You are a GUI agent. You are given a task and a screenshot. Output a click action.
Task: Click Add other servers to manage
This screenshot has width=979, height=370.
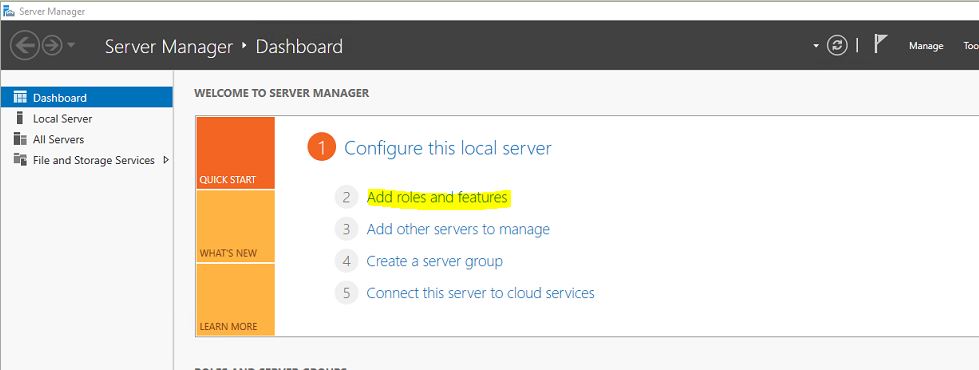pyautogui.click(x=458, y=229)
